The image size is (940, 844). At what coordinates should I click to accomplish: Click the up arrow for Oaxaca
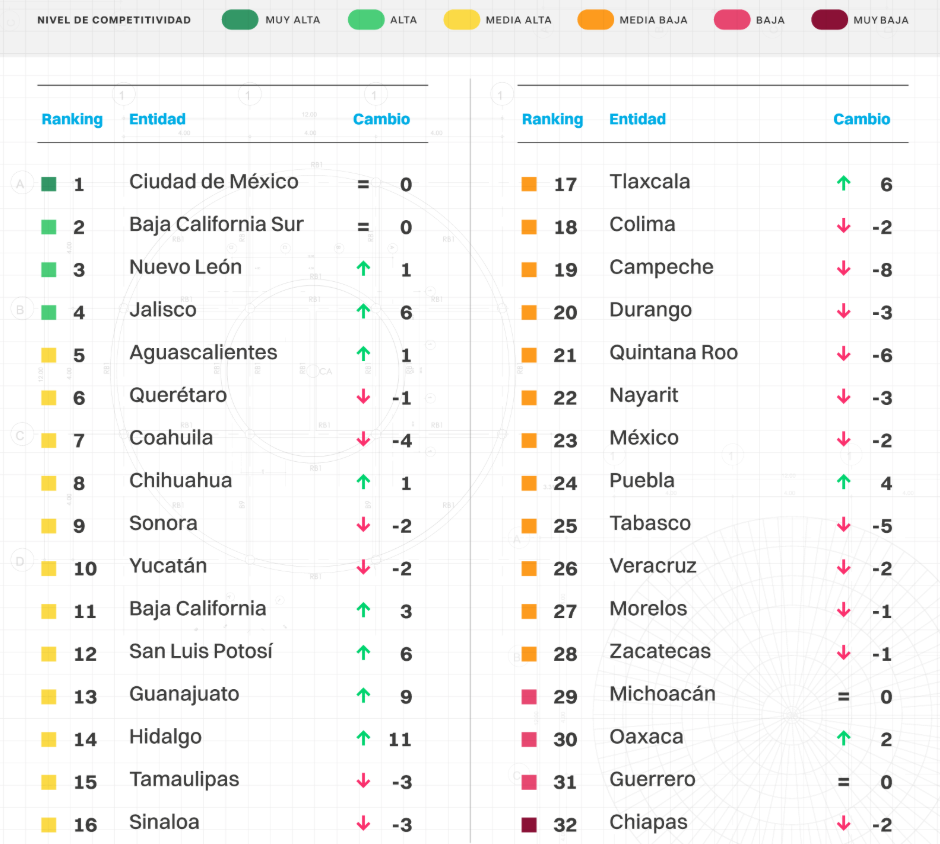(843, 738)
